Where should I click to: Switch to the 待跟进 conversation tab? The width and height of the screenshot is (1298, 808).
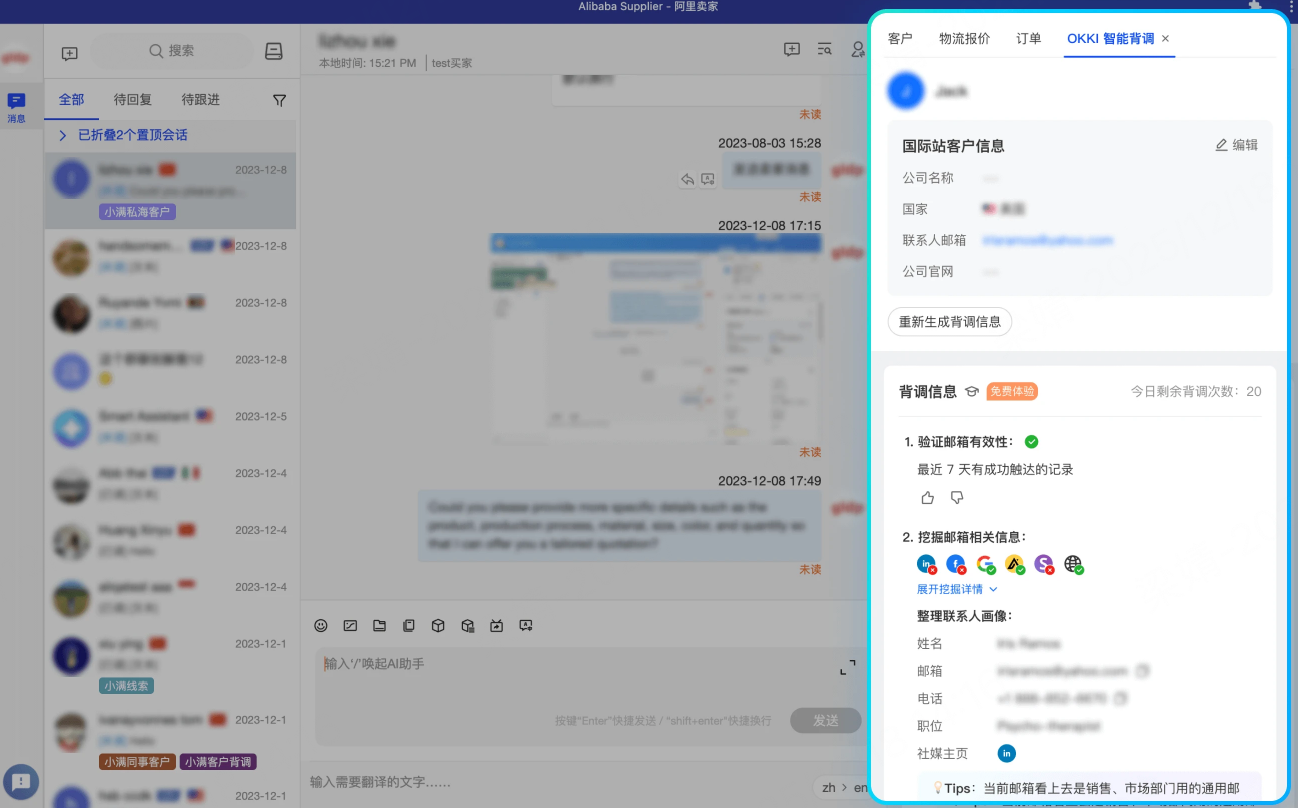(200, 100)
